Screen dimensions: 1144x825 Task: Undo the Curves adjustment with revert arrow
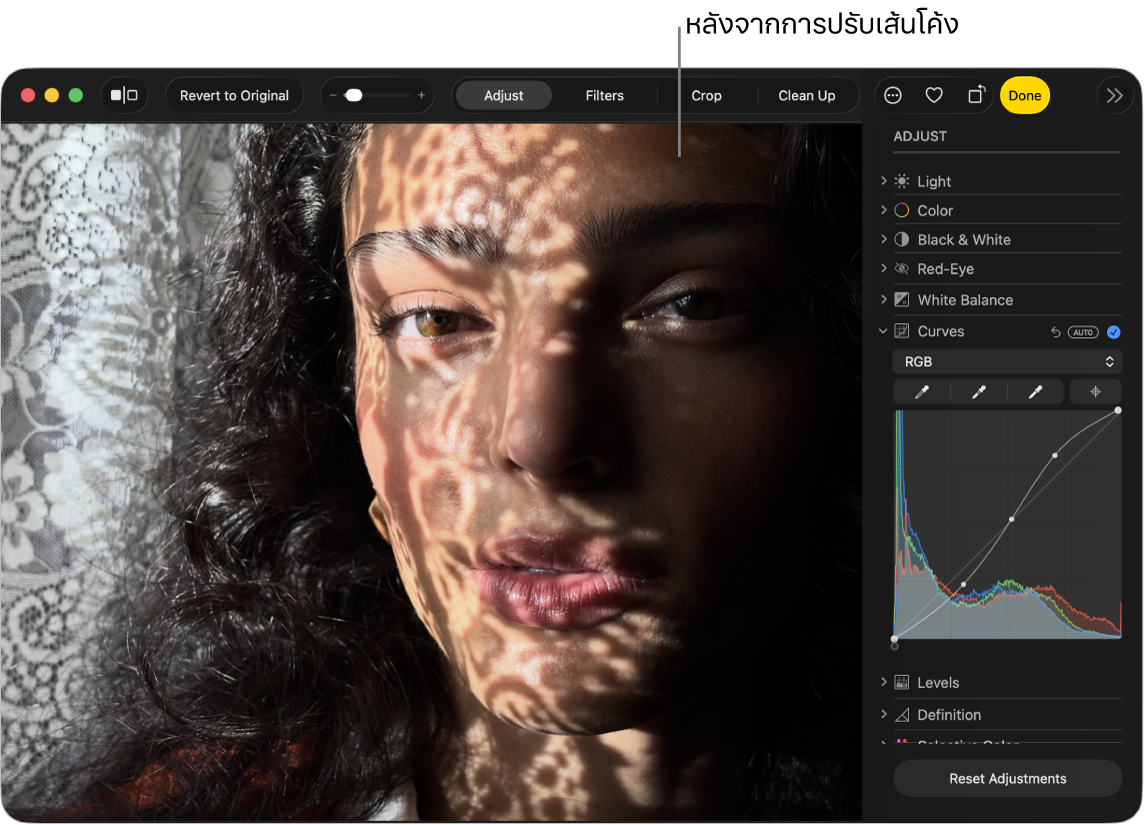click(x=1055, y=332)
